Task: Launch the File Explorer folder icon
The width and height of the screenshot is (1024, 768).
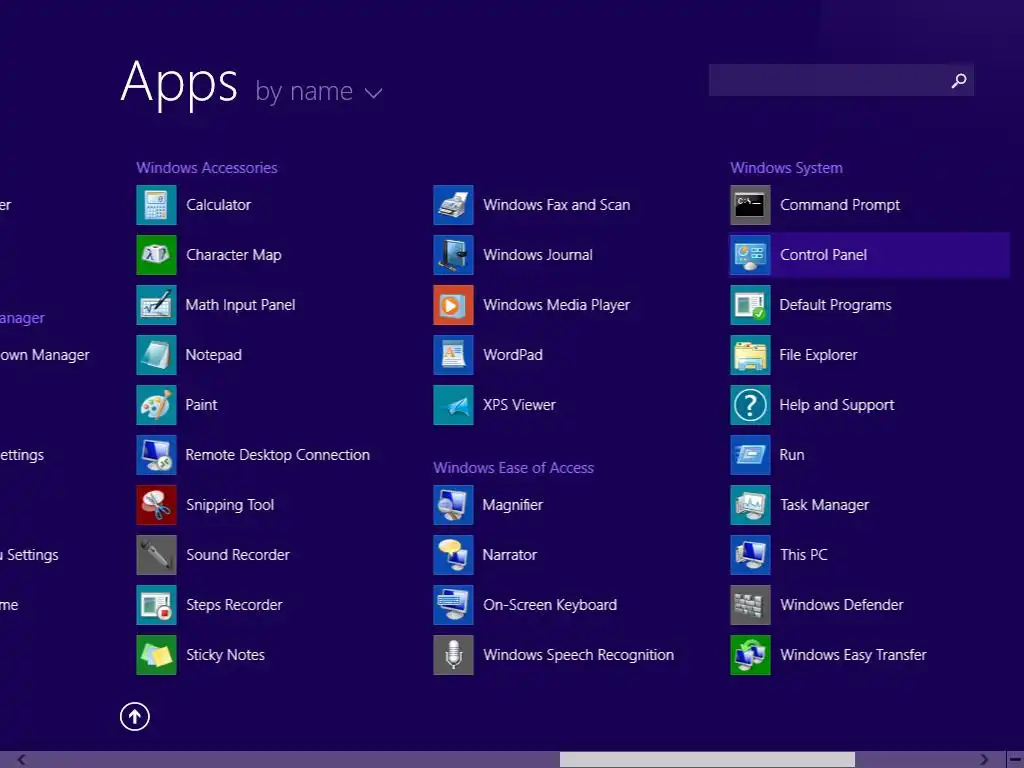Action: click(x=750, y=355)
